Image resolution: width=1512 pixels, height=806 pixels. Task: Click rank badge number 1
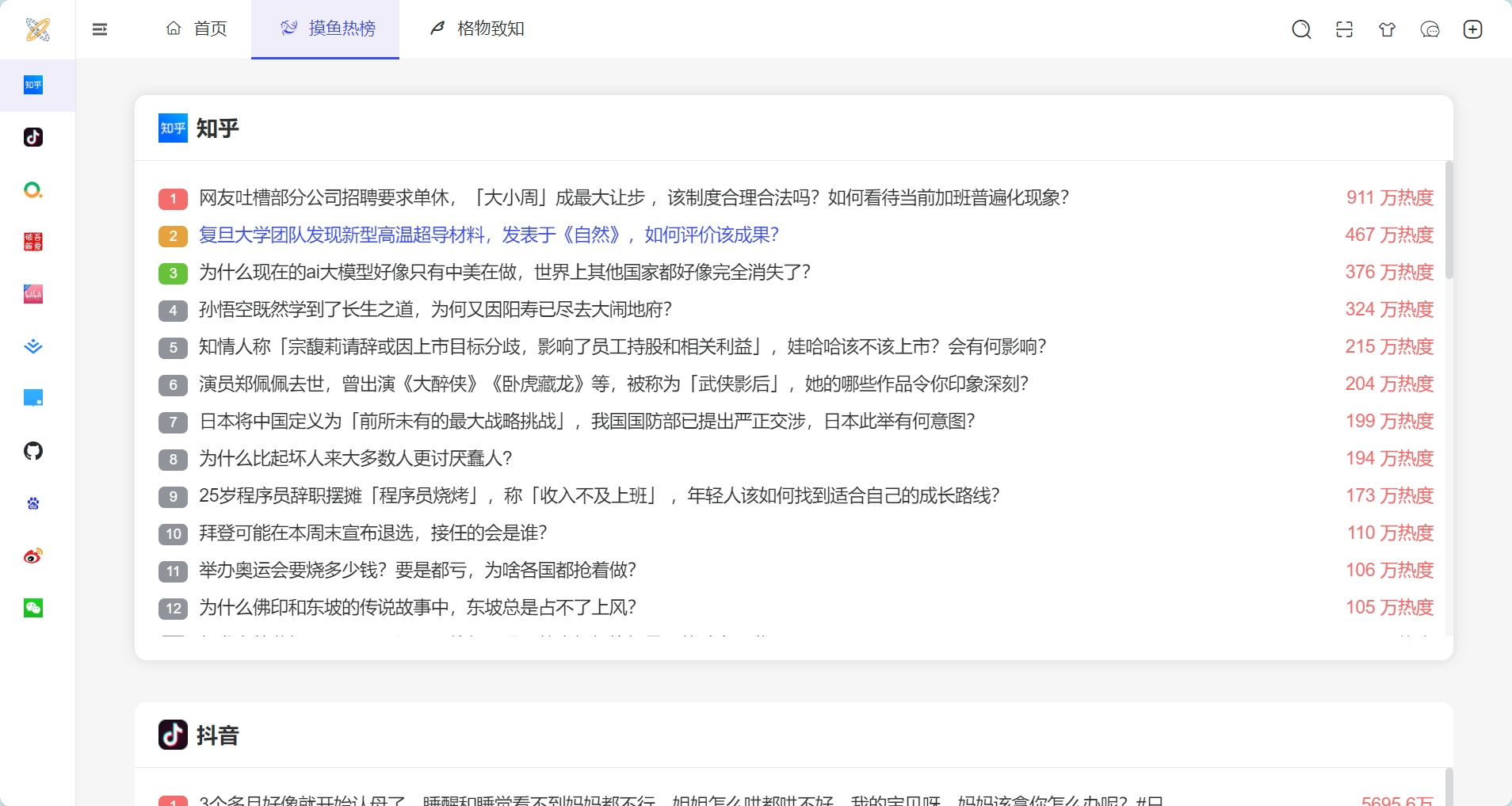[173, 198]
